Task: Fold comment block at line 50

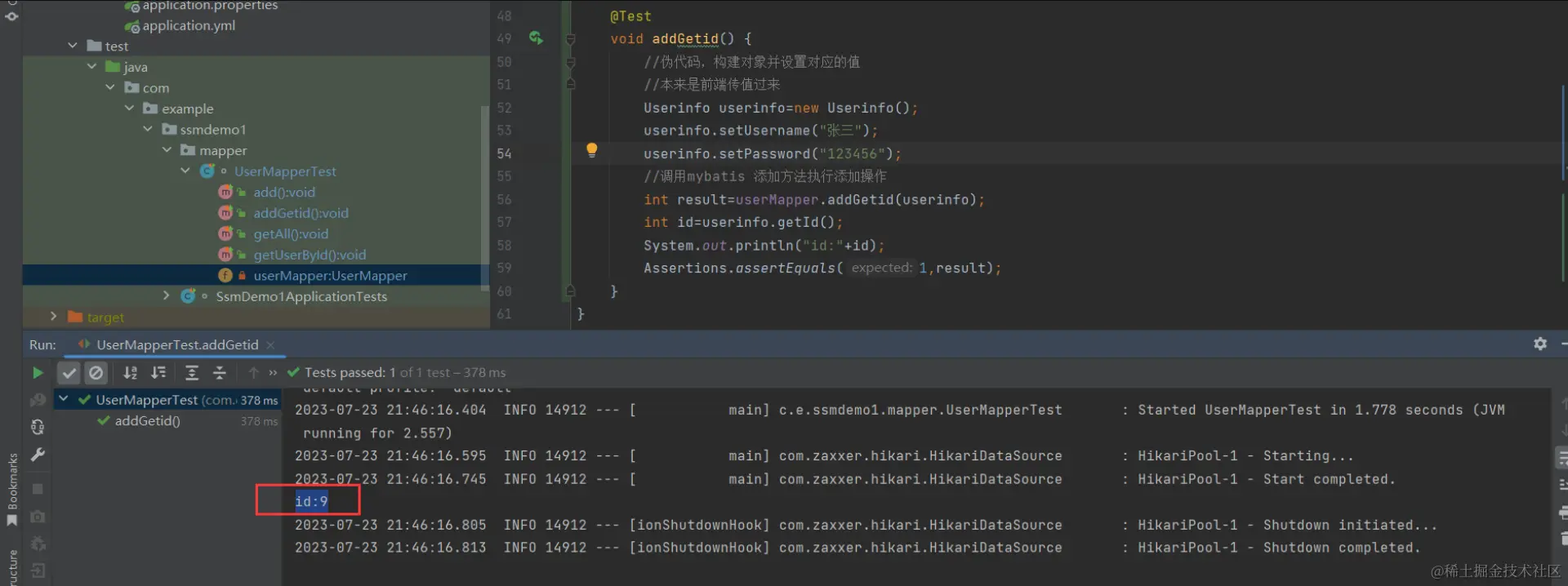Action: coord(571,62)
